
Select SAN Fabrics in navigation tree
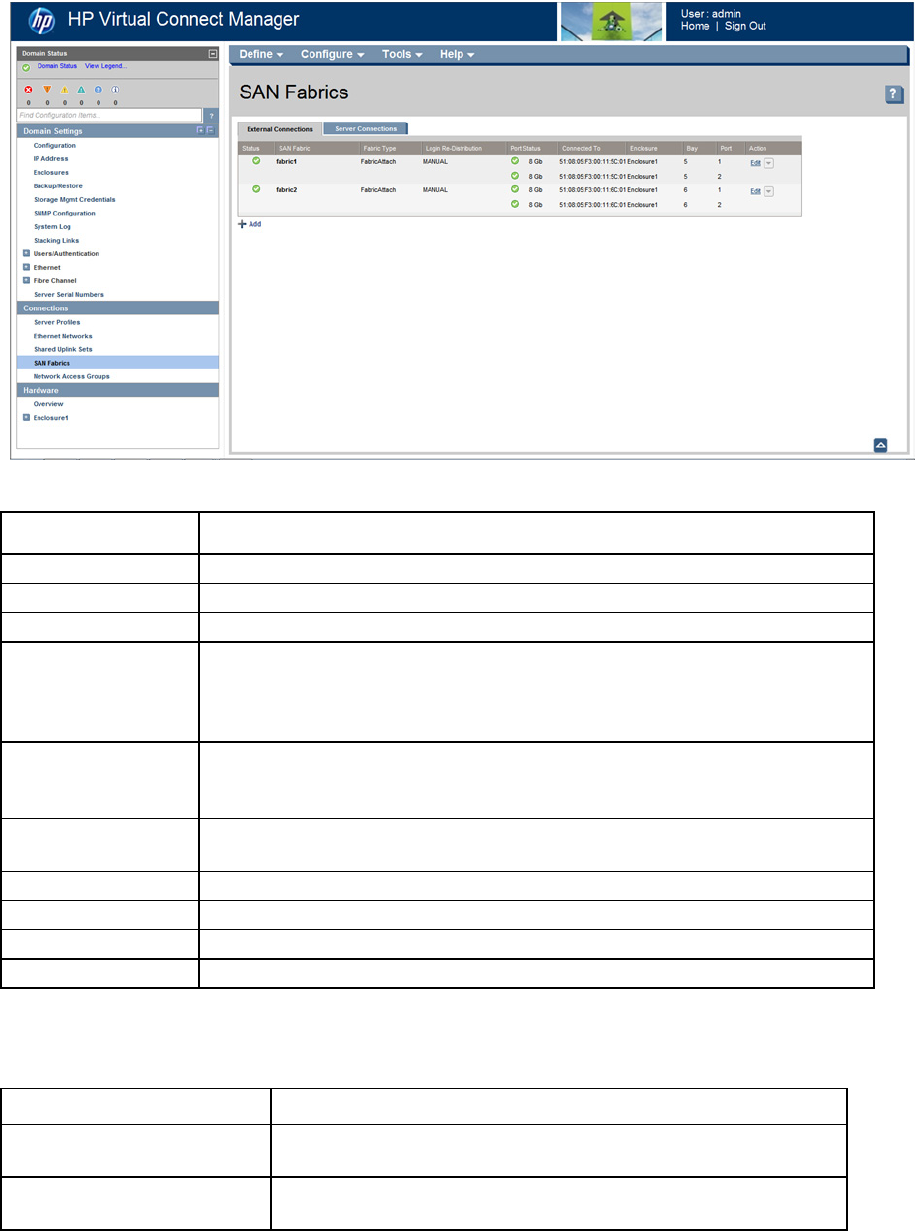[x=118, y=363]
